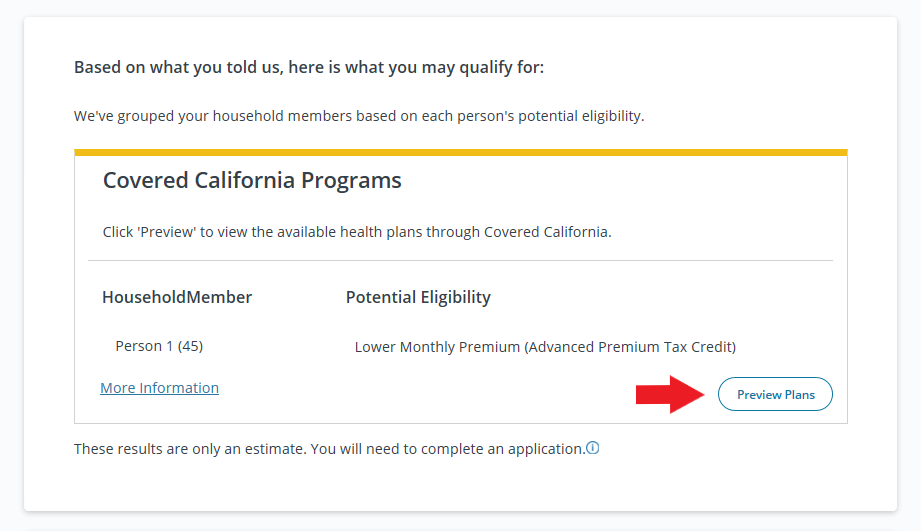This screenshot has height=531, width=921.
Task: Click the words 'Advanced Premium Tax Credit'
Action: [x=631, y=347]
